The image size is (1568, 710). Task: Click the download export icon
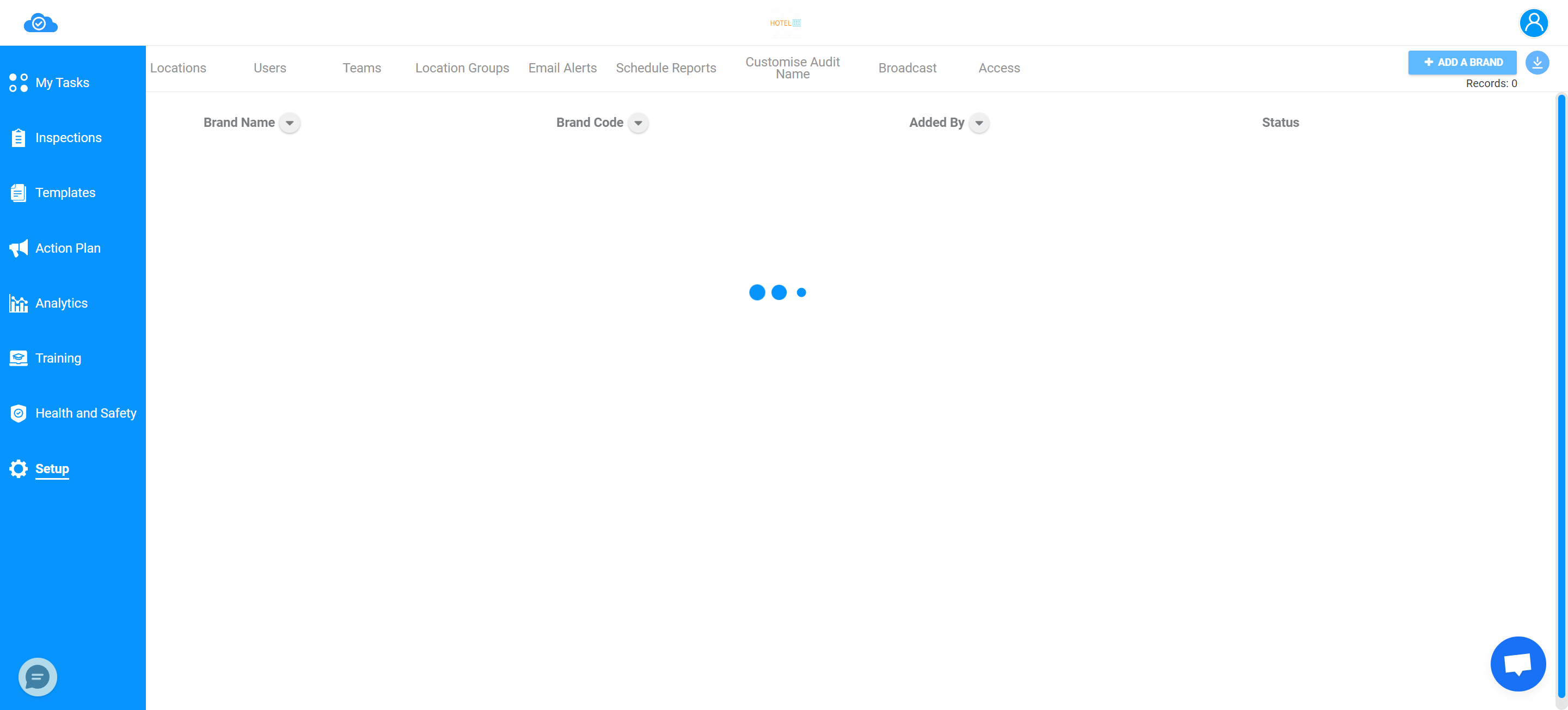1537,62
